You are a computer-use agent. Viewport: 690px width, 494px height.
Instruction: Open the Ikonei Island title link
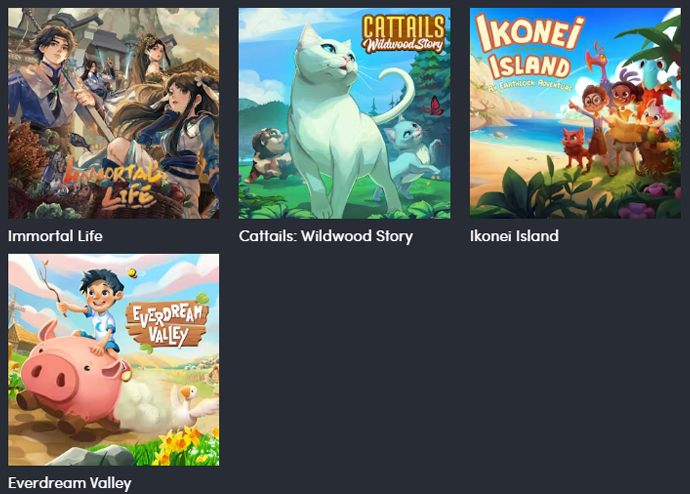(514, 236)
